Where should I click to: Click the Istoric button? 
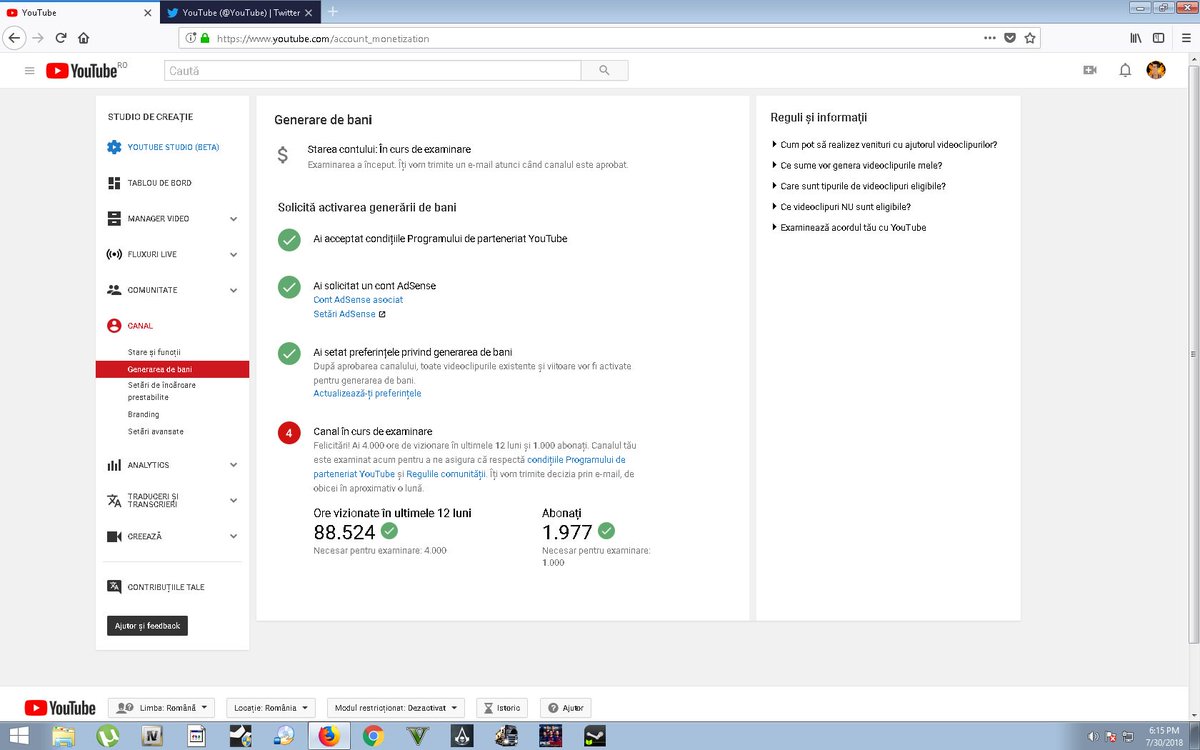503,708
